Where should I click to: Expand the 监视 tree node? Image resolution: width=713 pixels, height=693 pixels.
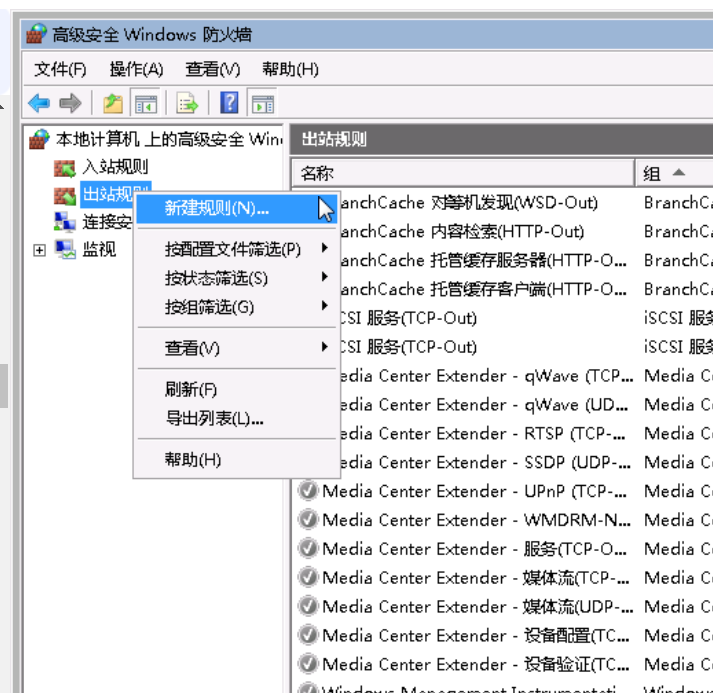[40, 250]
